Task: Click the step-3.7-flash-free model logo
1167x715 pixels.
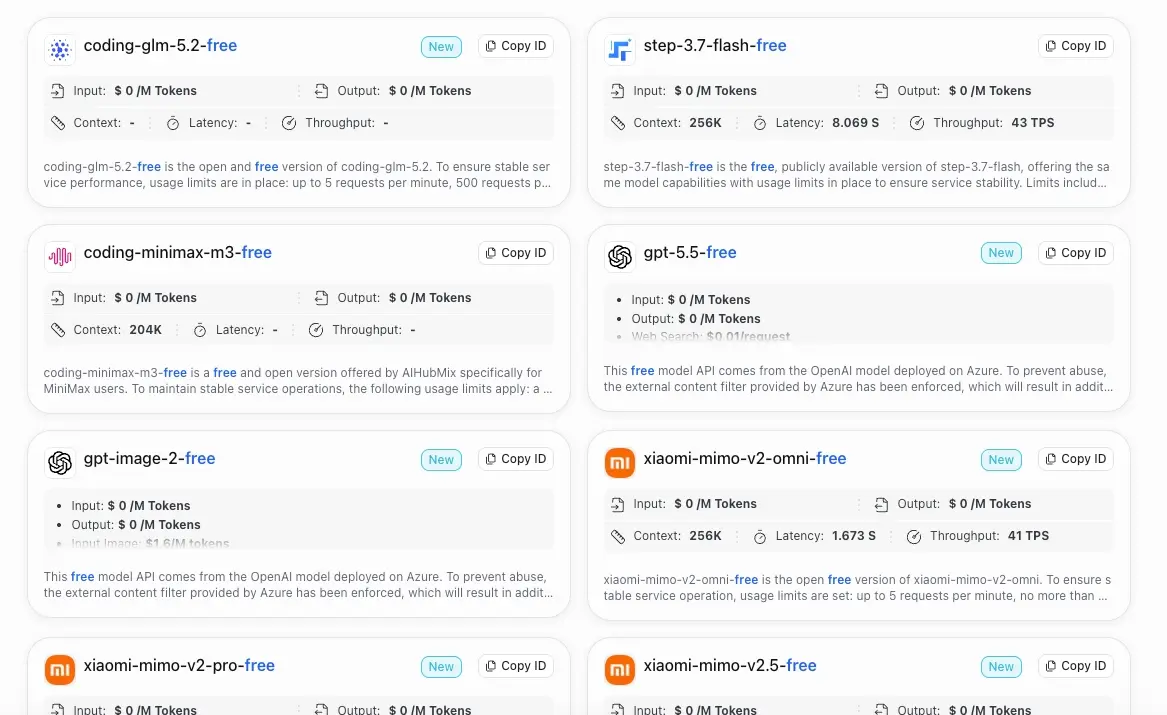Action: click(x=619, y=50)
